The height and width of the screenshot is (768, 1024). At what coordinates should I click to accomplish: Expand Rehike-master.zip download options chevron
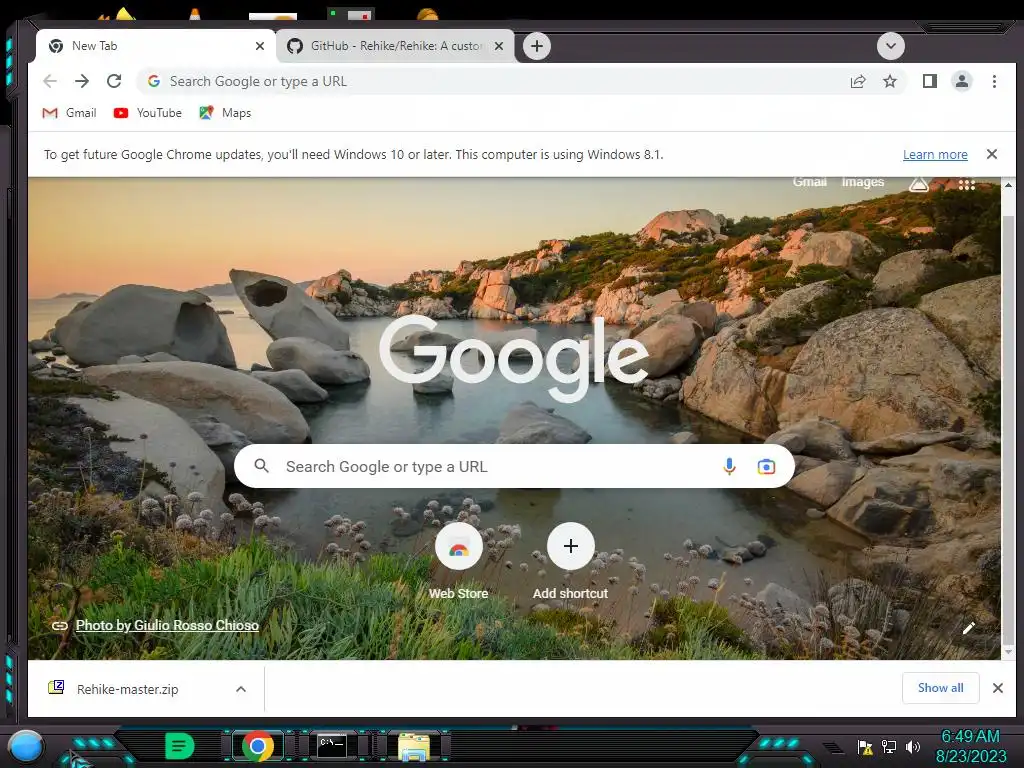(241, 689)
